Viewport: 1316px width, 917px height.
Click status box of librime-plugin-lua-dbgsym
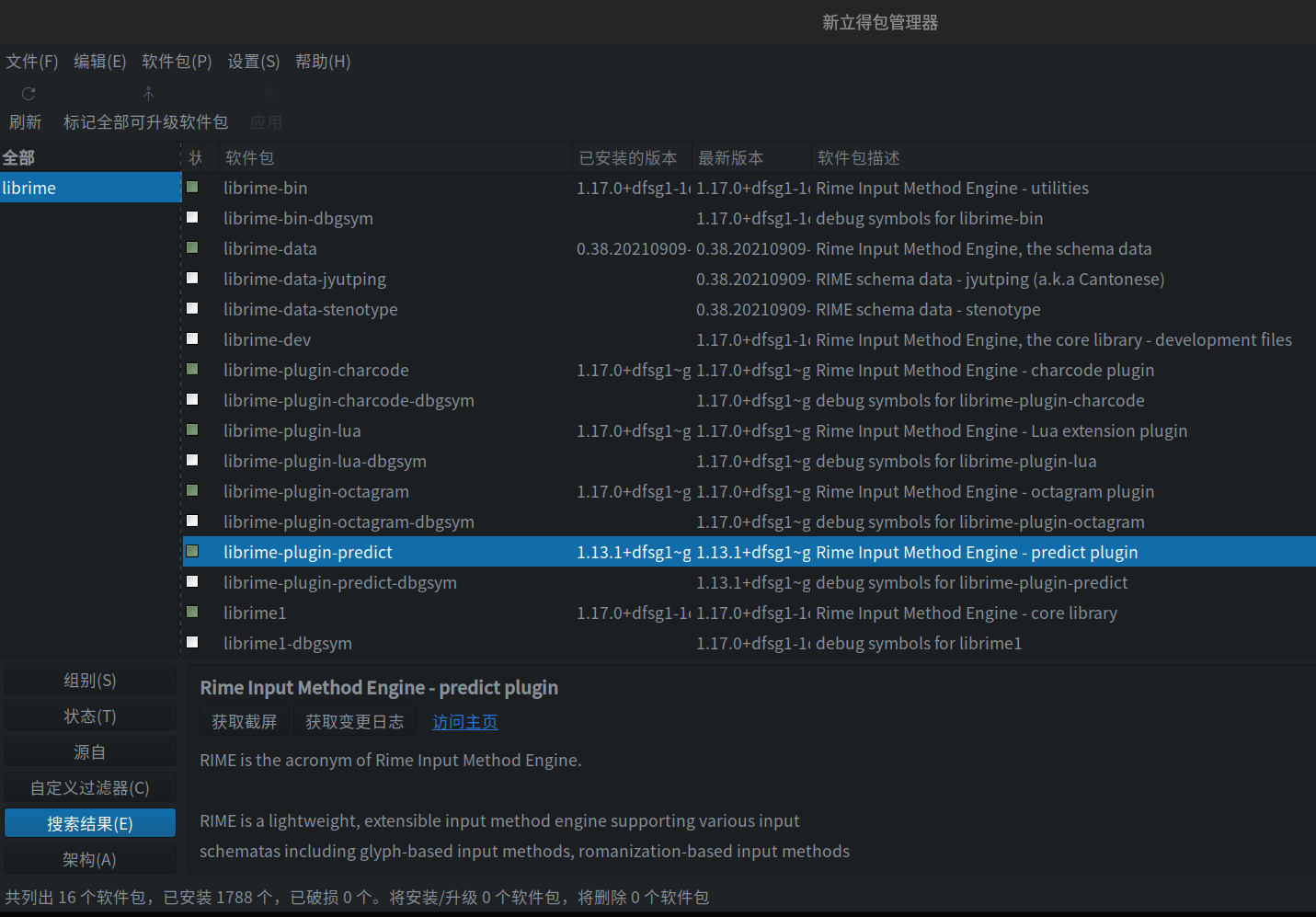tap(192, 460)
